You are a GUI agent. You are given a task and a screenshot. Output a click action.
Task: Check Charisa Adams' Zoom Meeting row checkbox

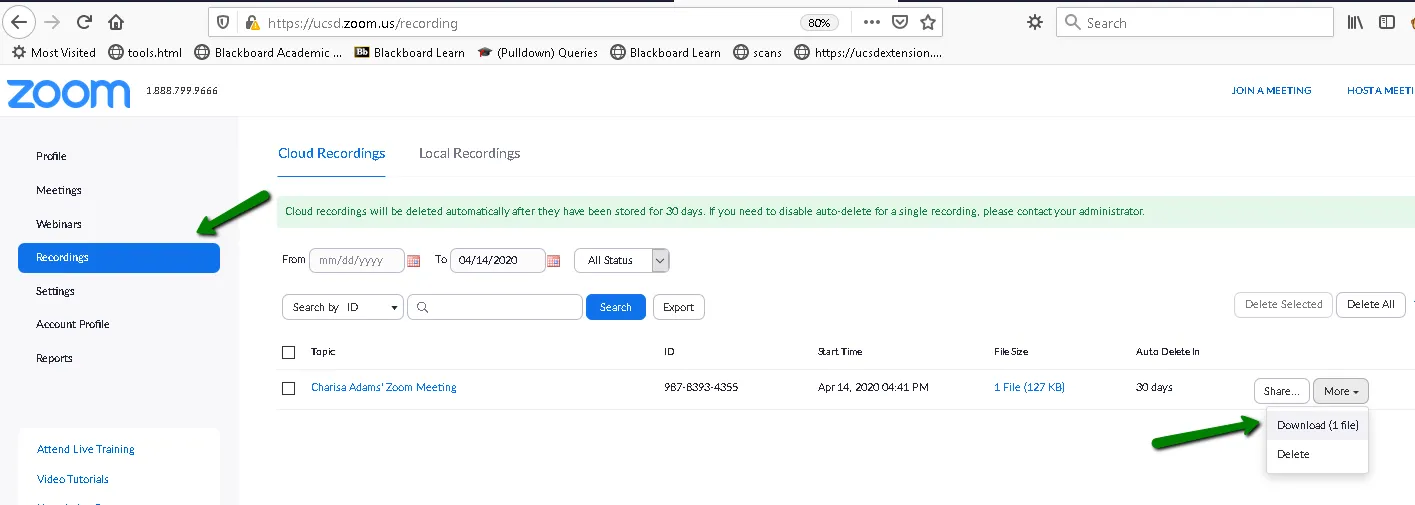(289, 388)
